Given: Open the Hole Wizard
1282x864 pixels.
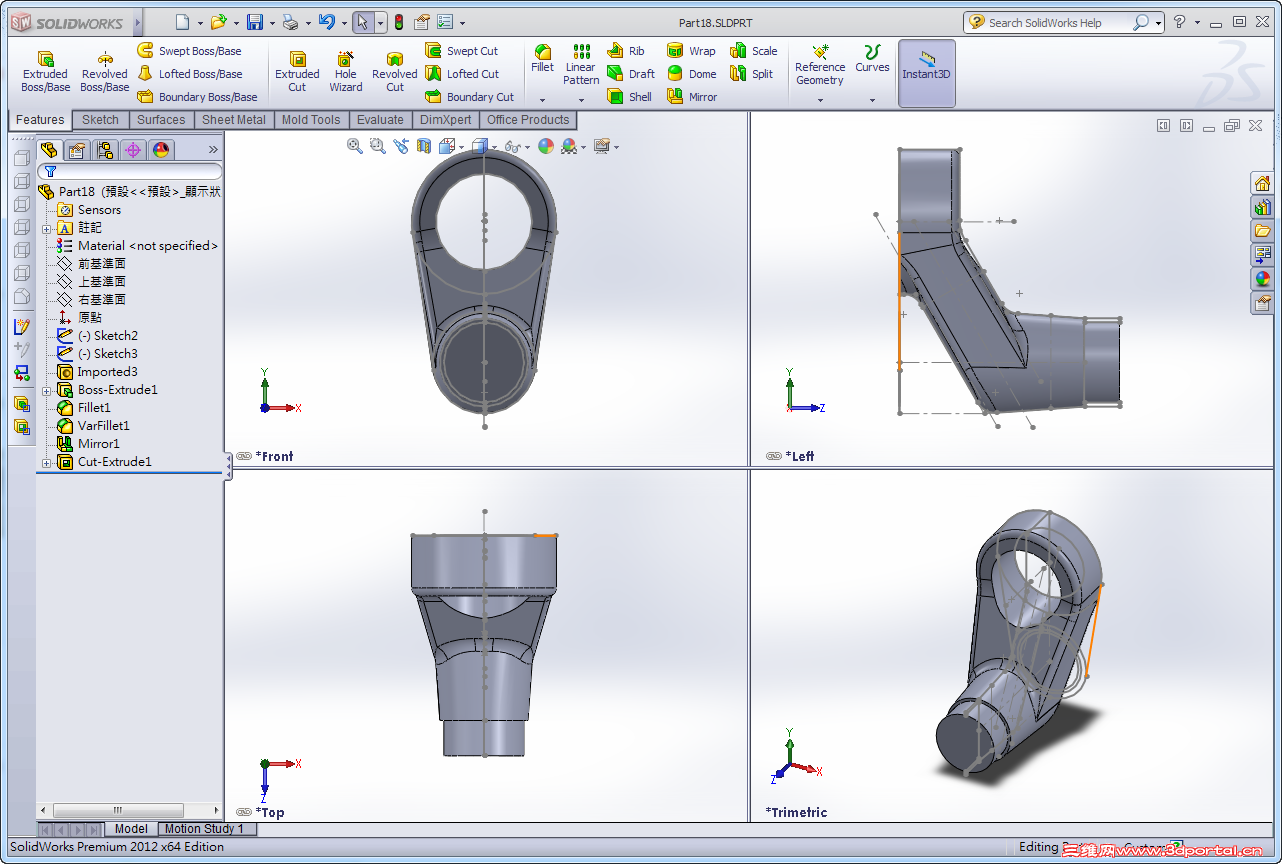Looking at the screenshot, I should [x=346, y=72].
